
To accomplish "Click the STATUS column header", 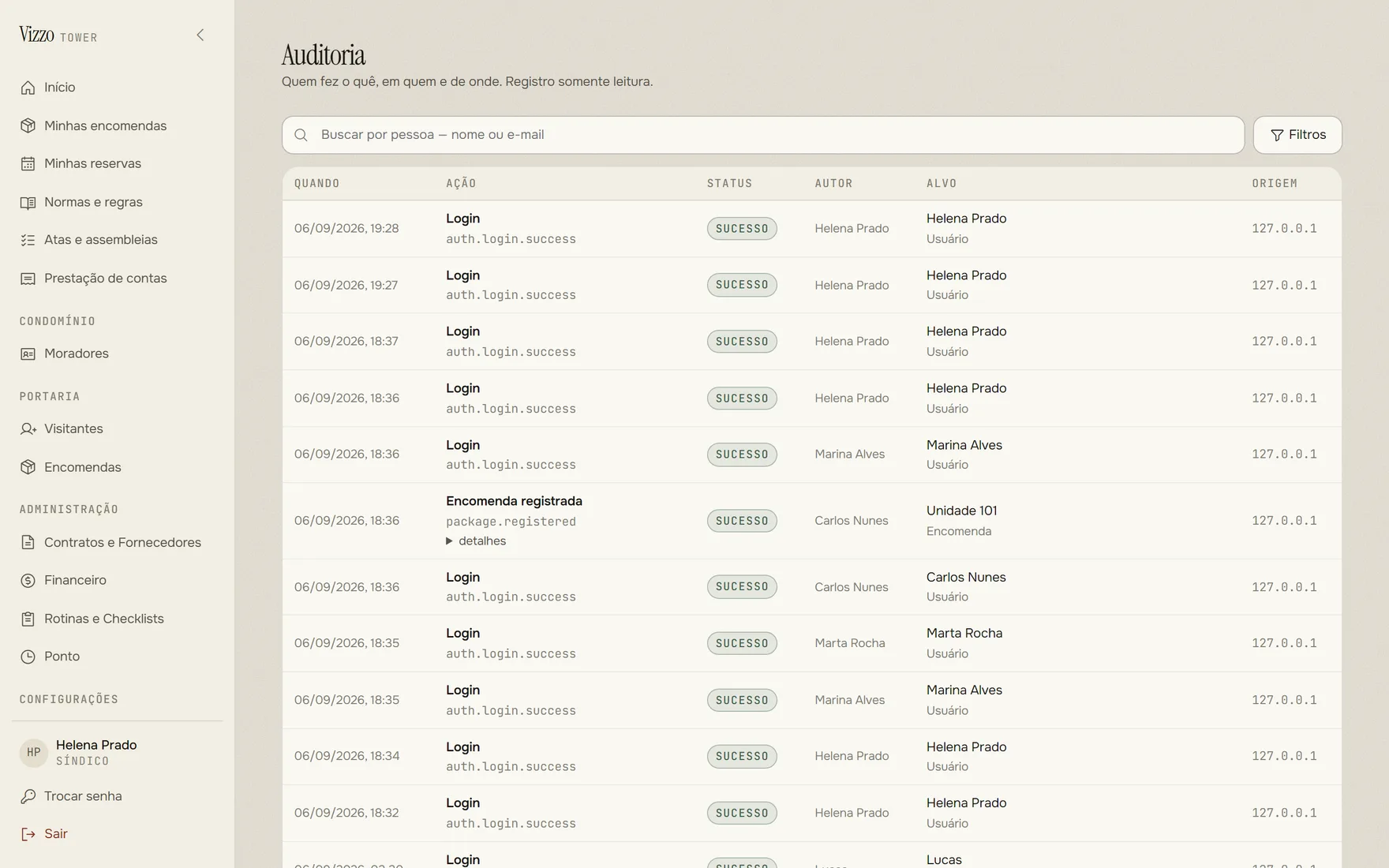I will point(729,183).
